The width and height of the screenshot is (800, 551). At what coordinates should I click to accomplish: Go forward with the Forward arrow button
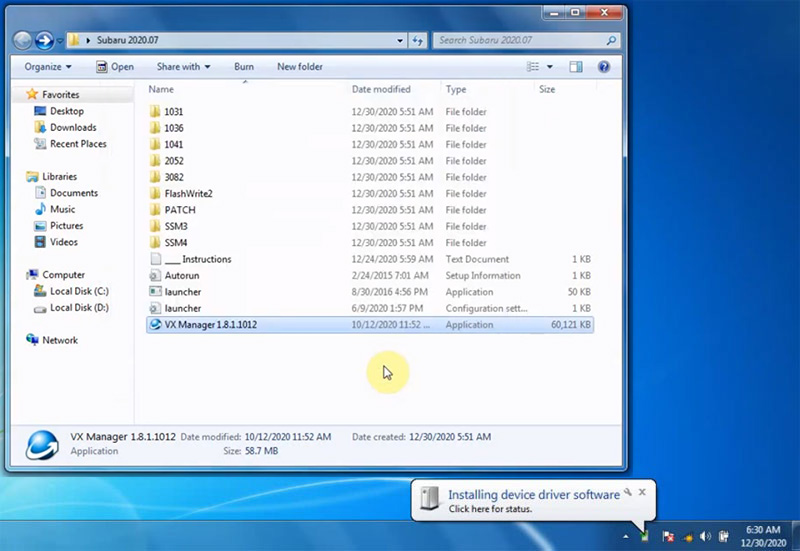44,40
